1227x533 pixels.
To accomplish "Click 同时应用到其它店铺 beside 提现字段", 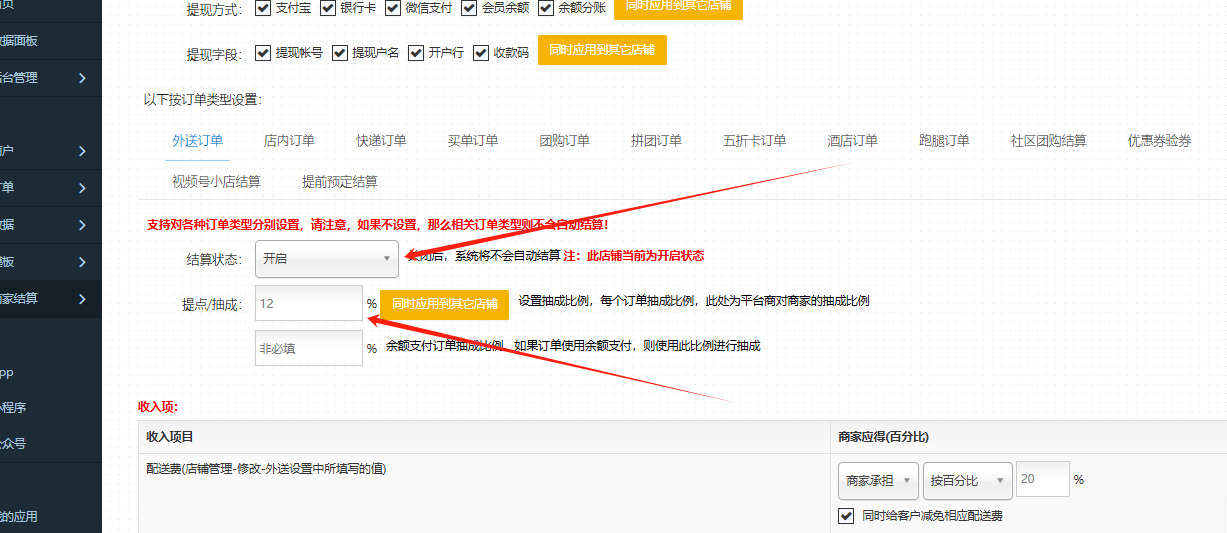I will 602,50.
